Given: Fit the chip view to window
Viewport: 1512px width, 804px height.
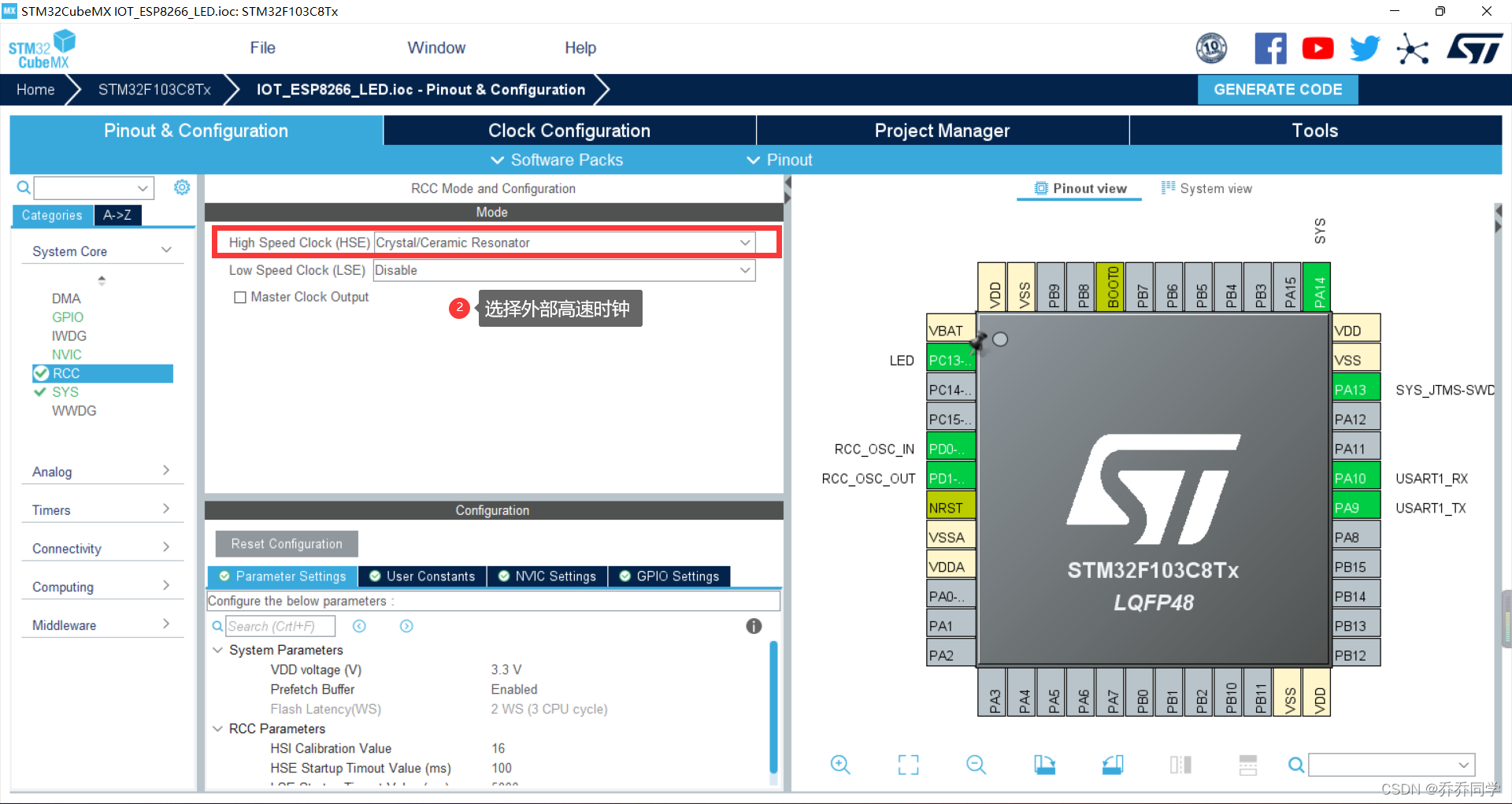Looking at the screenshot, I should 908,765.
